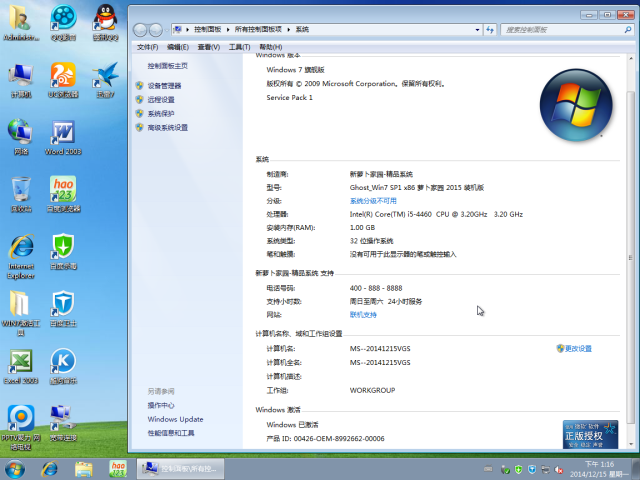Image resolution: width=640 pixels, height=480 pixels.
Task: Expand arrow after 控制面板 in breadcrumb
Action: (x=228, y=29)
